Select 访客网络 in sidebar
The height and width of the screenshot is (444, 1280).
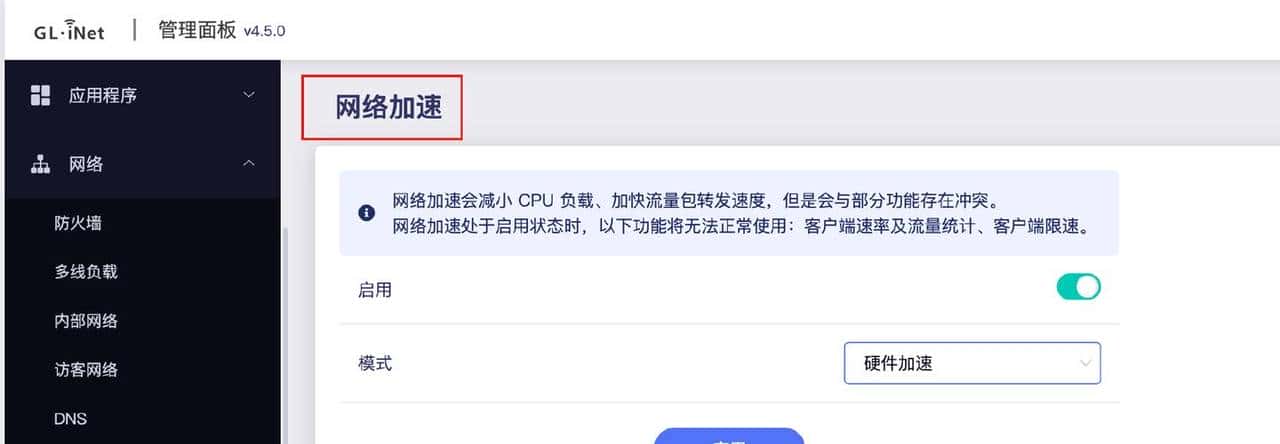click(86, 370)
